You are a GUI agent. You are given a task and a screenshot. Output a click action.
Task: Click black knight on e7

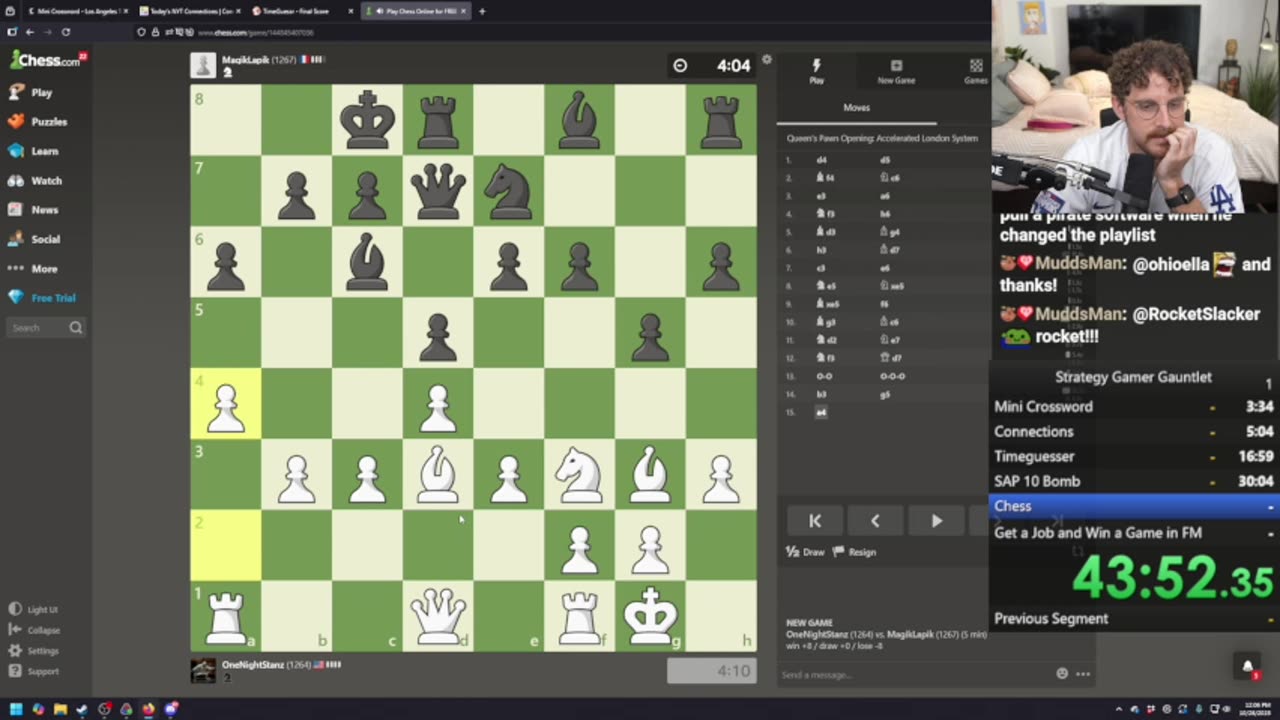tap(509, 192)
